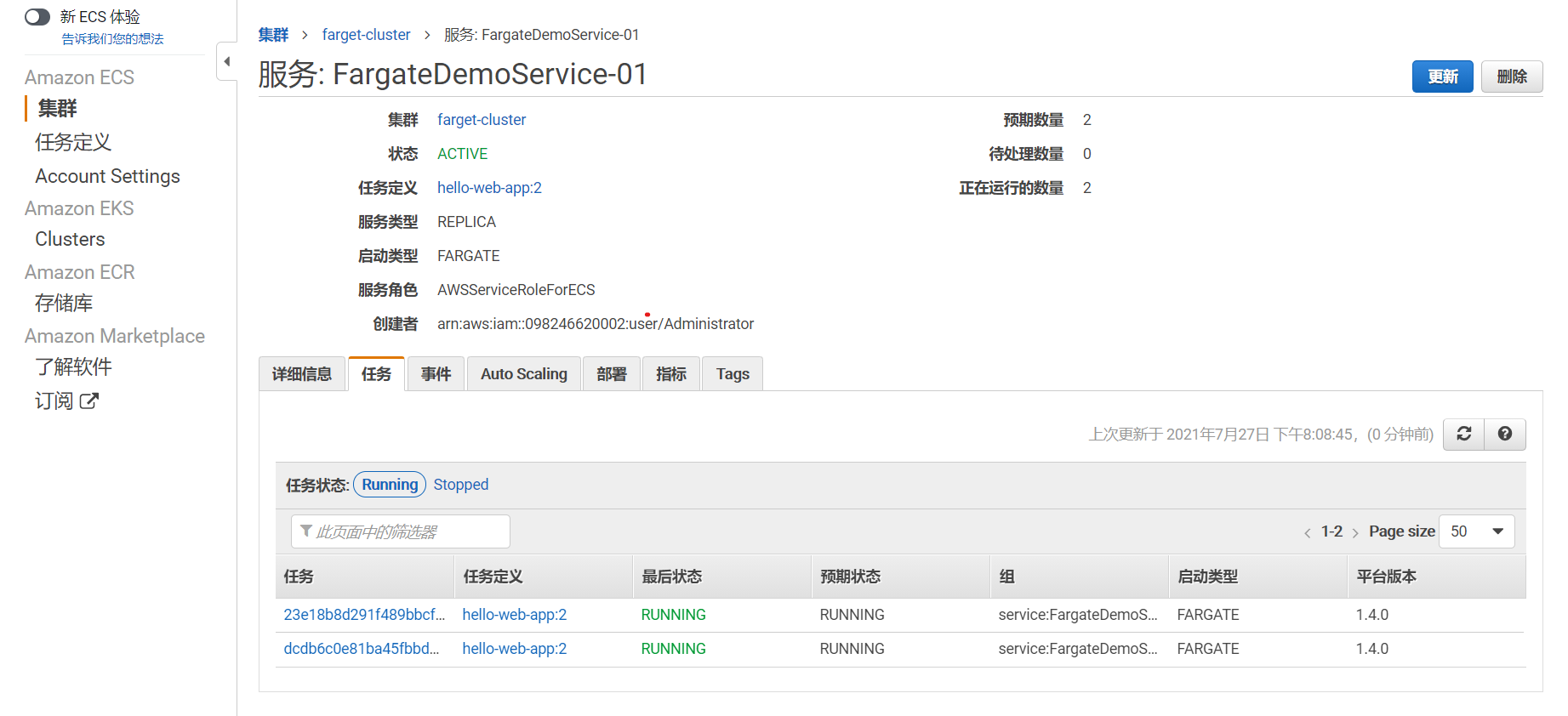Open 集群 breadcrumb link
This screenshot has width=1568, height=716.
273,35
